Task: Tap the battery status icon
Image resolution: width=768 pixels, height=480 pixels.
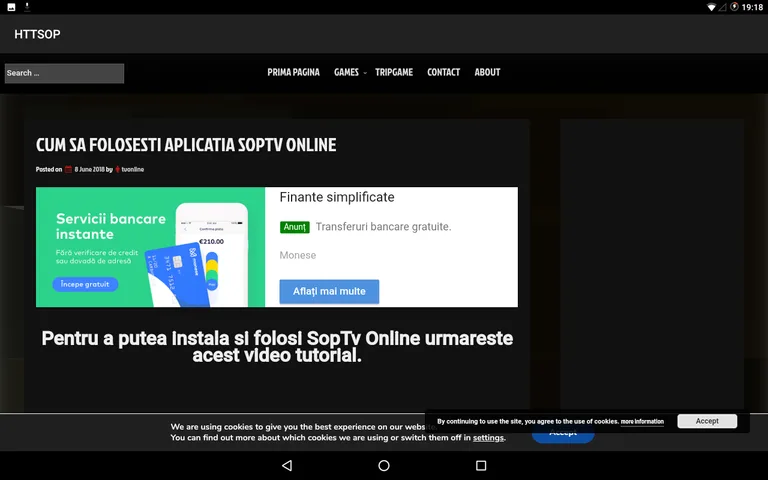Action: pos(734,7)
